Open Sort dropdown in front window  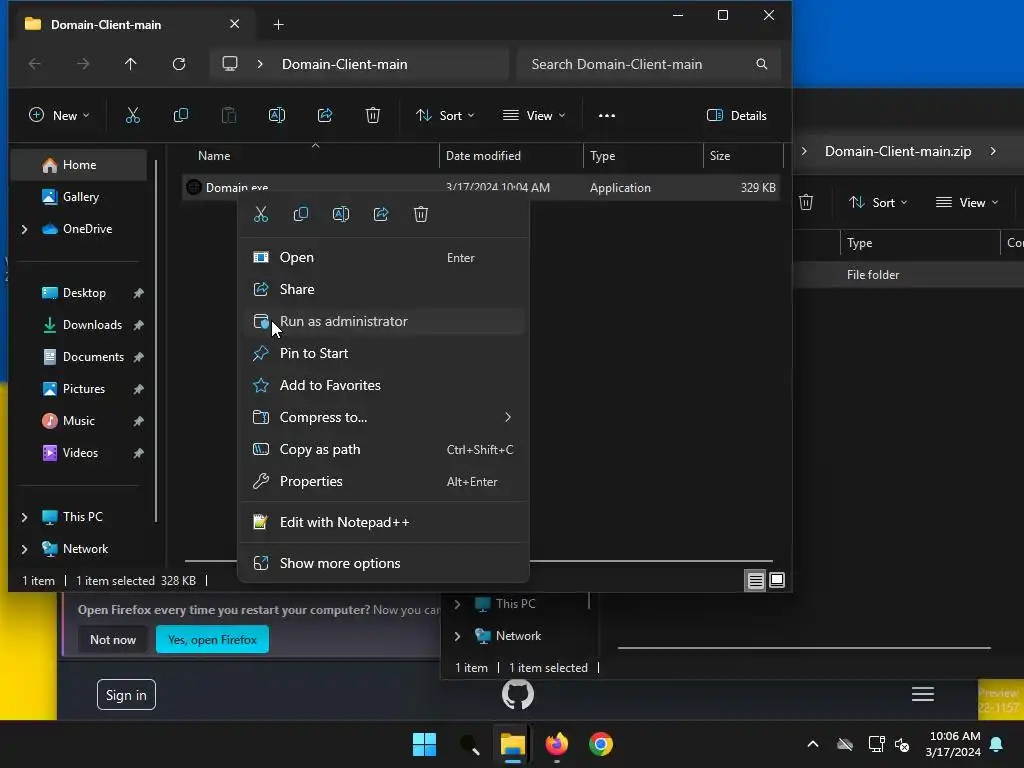point(445,116)
